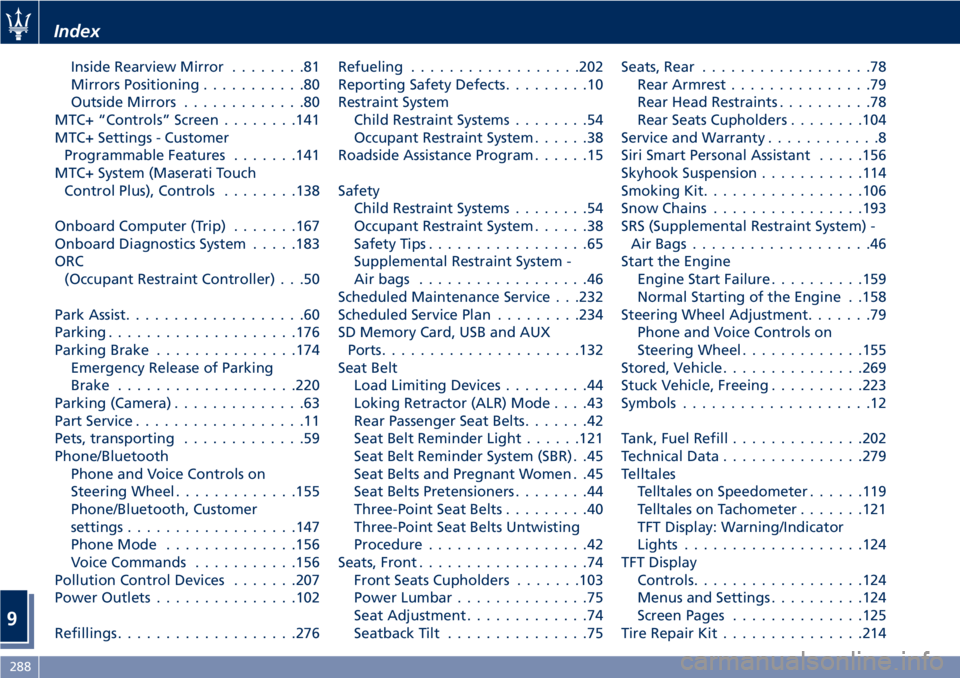Click the Scheduled Service Plan entry
This screenshot has height=678, width=960.
click(470, 315)
